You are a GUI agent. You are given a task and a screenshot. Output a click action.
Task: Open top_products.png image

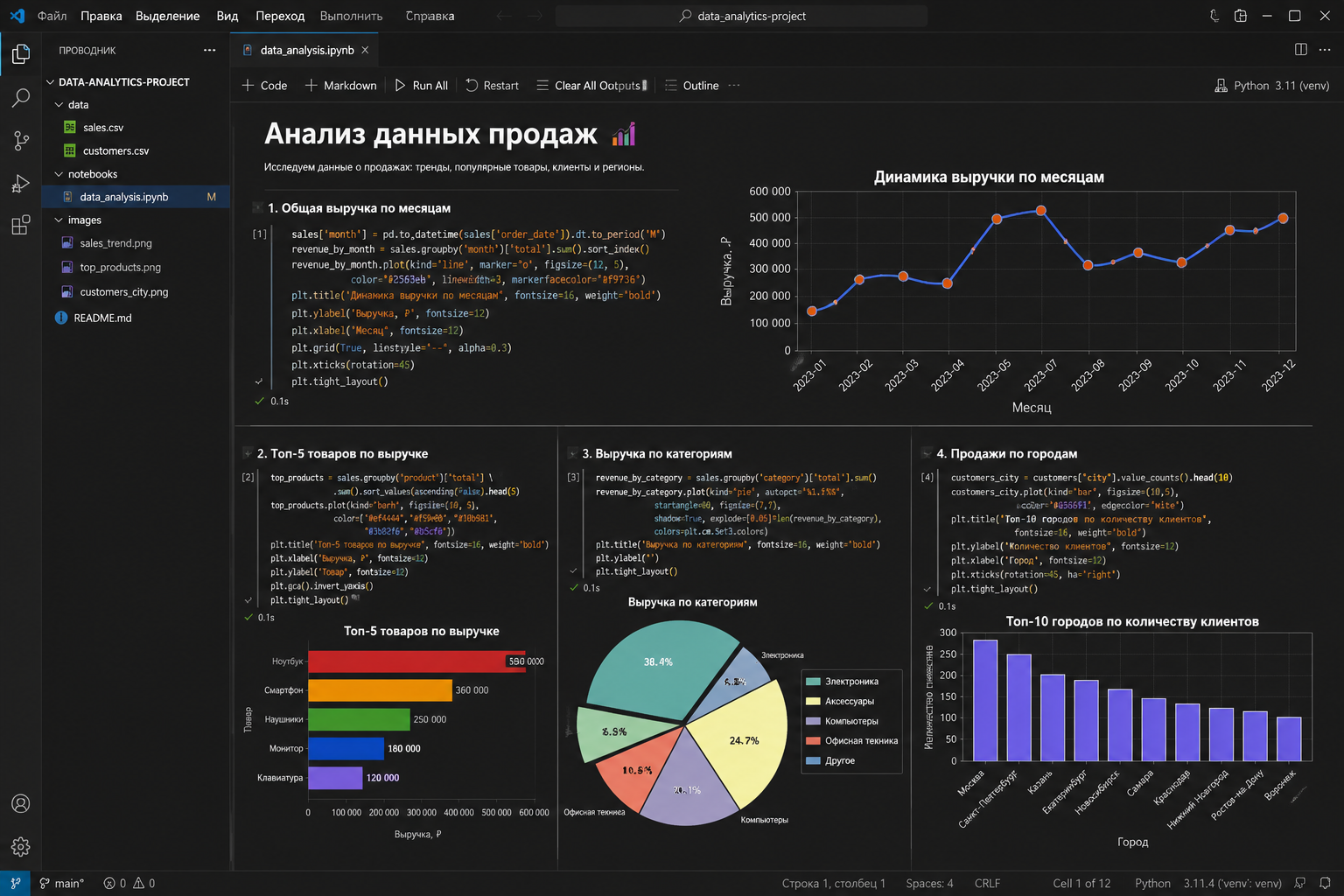pos(120,268)
